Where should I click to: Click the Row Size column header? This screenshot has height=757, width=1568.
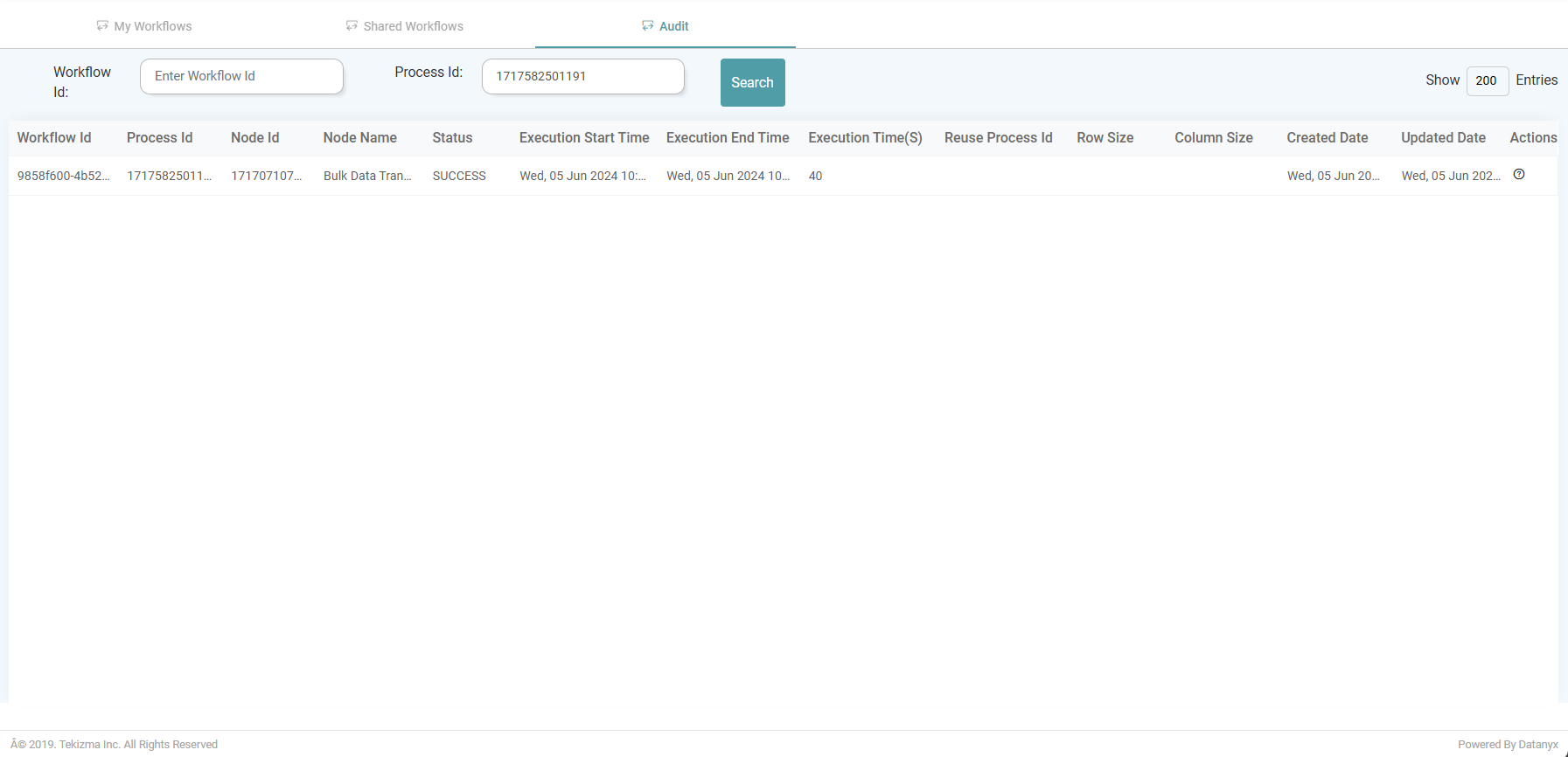1105,138
